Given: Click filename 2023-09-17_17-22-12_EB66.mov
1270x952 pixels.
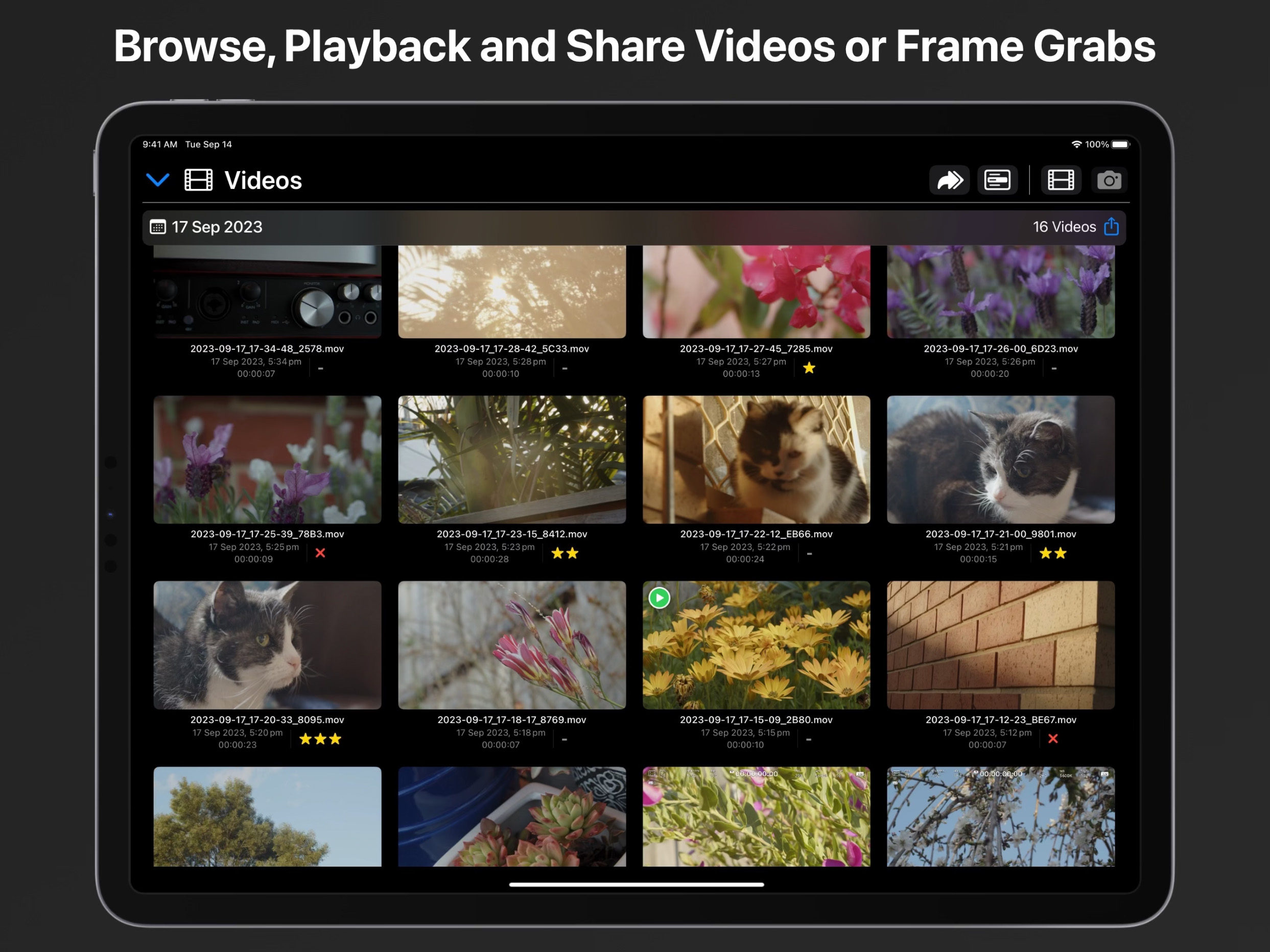Looking at the screenshot, I should click(x=756, y=534).
